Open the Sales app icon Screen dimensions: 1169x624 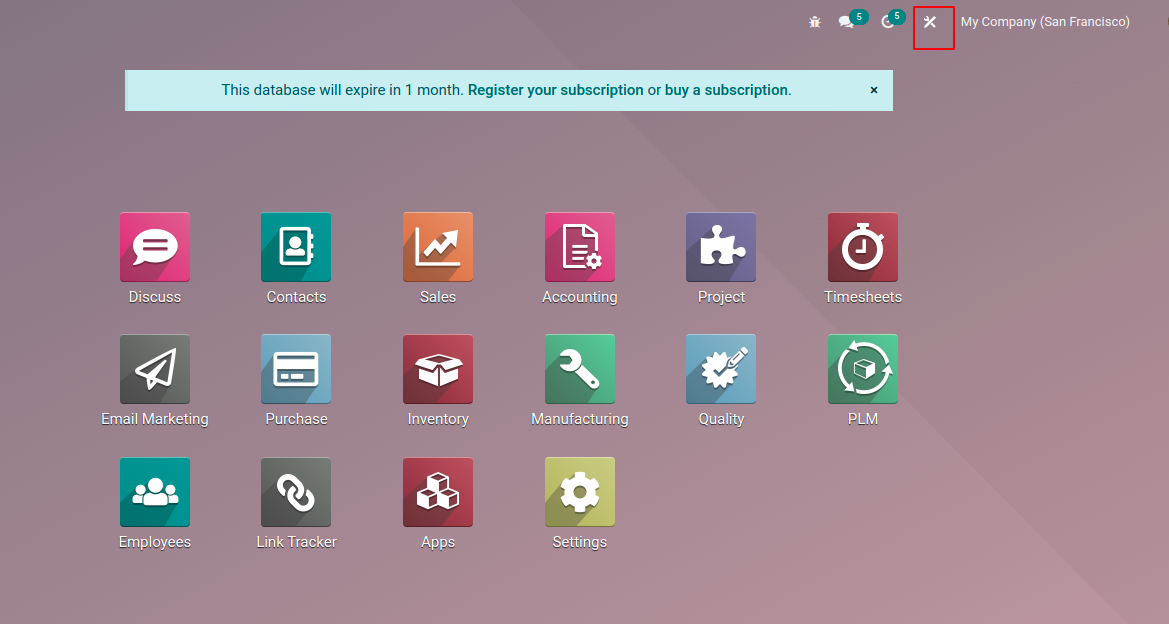pos(438,247)
